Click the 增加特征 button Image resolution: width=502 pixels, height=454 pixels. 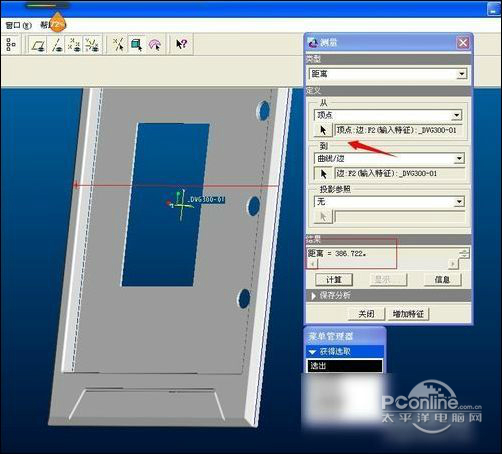tap(408, 314)
